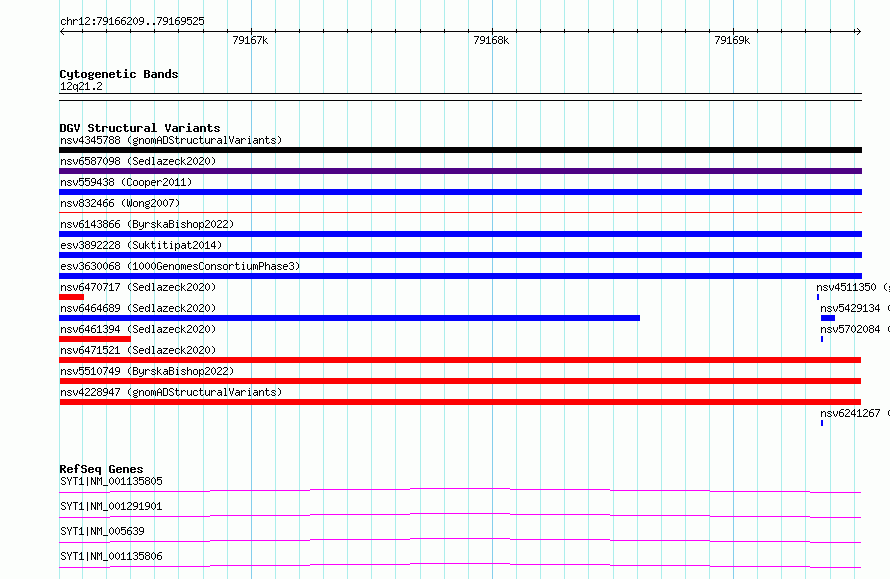The width and height of the screenshot is (890, 579).
Task: Select the red nsv4228947 variant bar
Action: tap(460, 402)
